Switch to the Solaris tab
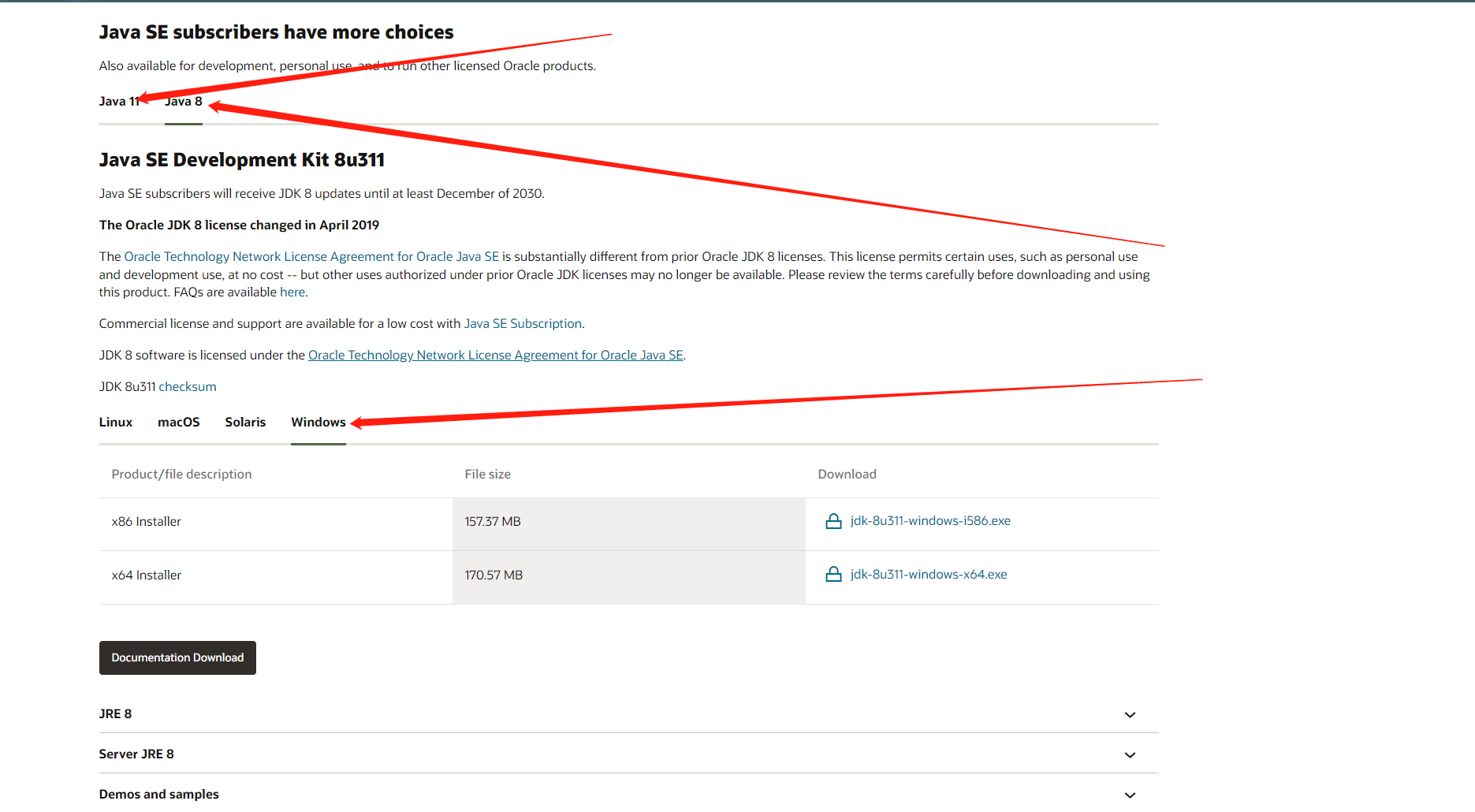Viewport: 1475px width, 812px height. tap(245, 423)
